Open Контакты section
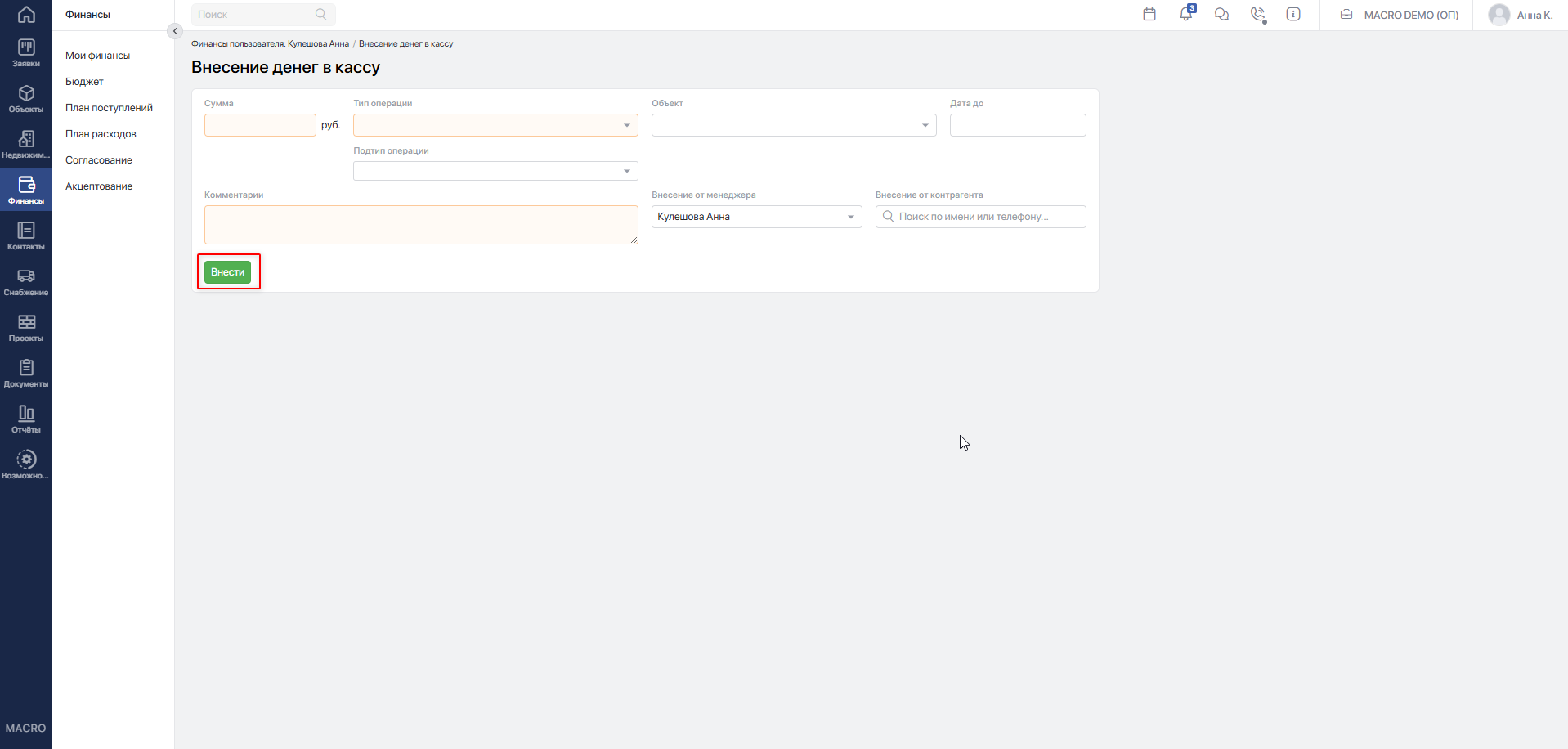The height and width of the screenshot is (749, 1568). (x=26, y=236)
